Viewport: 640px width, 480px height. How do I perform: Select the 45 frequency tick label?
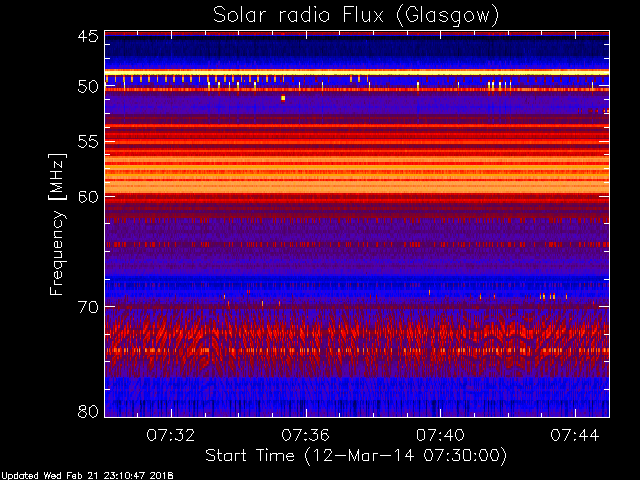pos(88,36)
